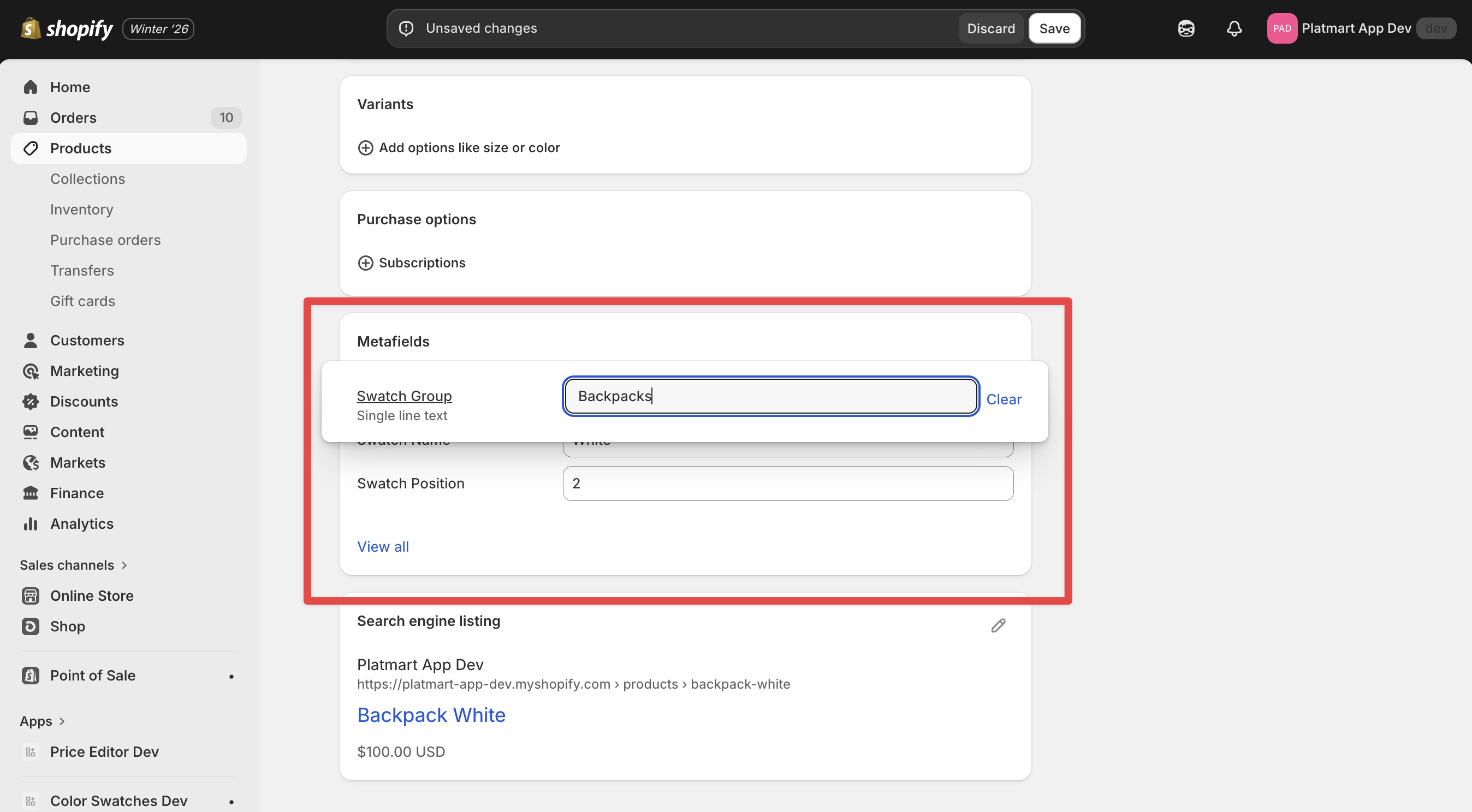Open the Sidekick assistant icon
The width and height of the screenshot is (1472, 812).
[x=1186, y=28]
